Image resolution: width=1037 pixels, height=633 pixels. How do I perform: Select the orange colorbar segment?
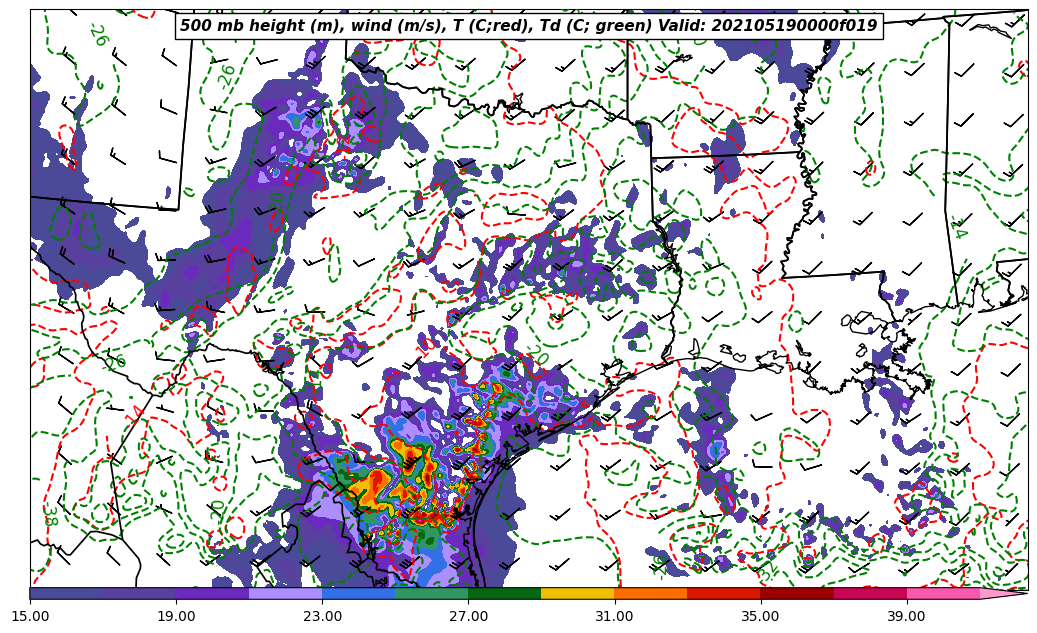click(650, 593)
